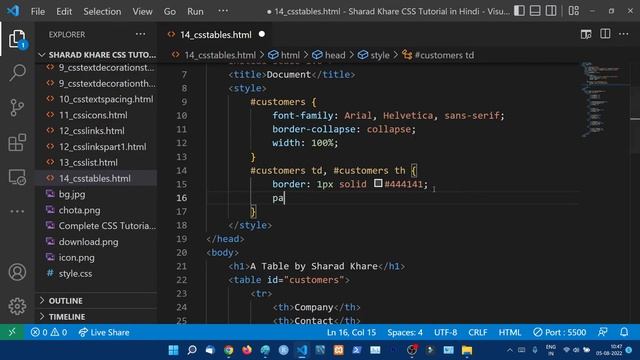Split the editor right
The image size is (640, 360).
click(x=605, y=34)
